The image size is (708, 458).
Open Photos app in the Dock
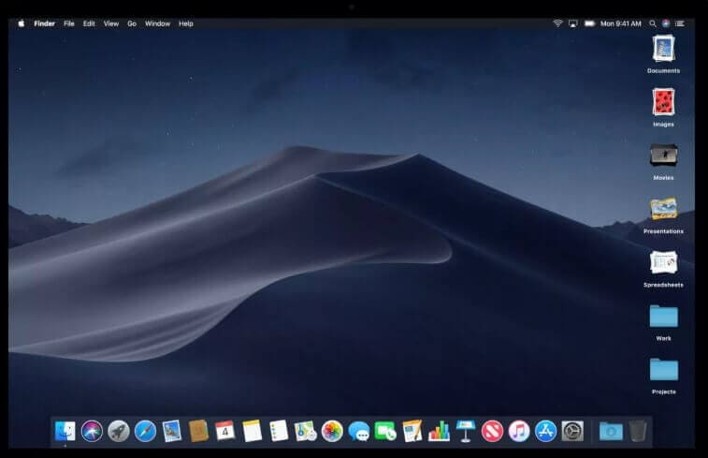coord(332,431)
